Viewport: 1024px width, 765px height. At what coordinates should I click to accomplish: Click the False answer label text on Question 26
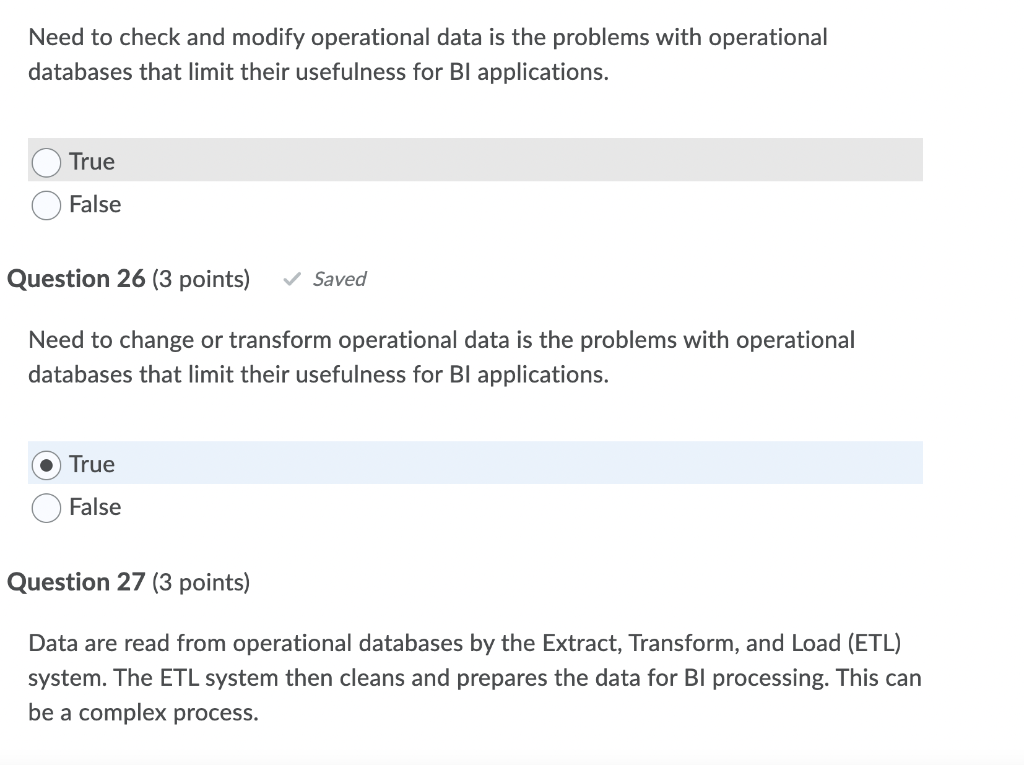pos(94,507)
